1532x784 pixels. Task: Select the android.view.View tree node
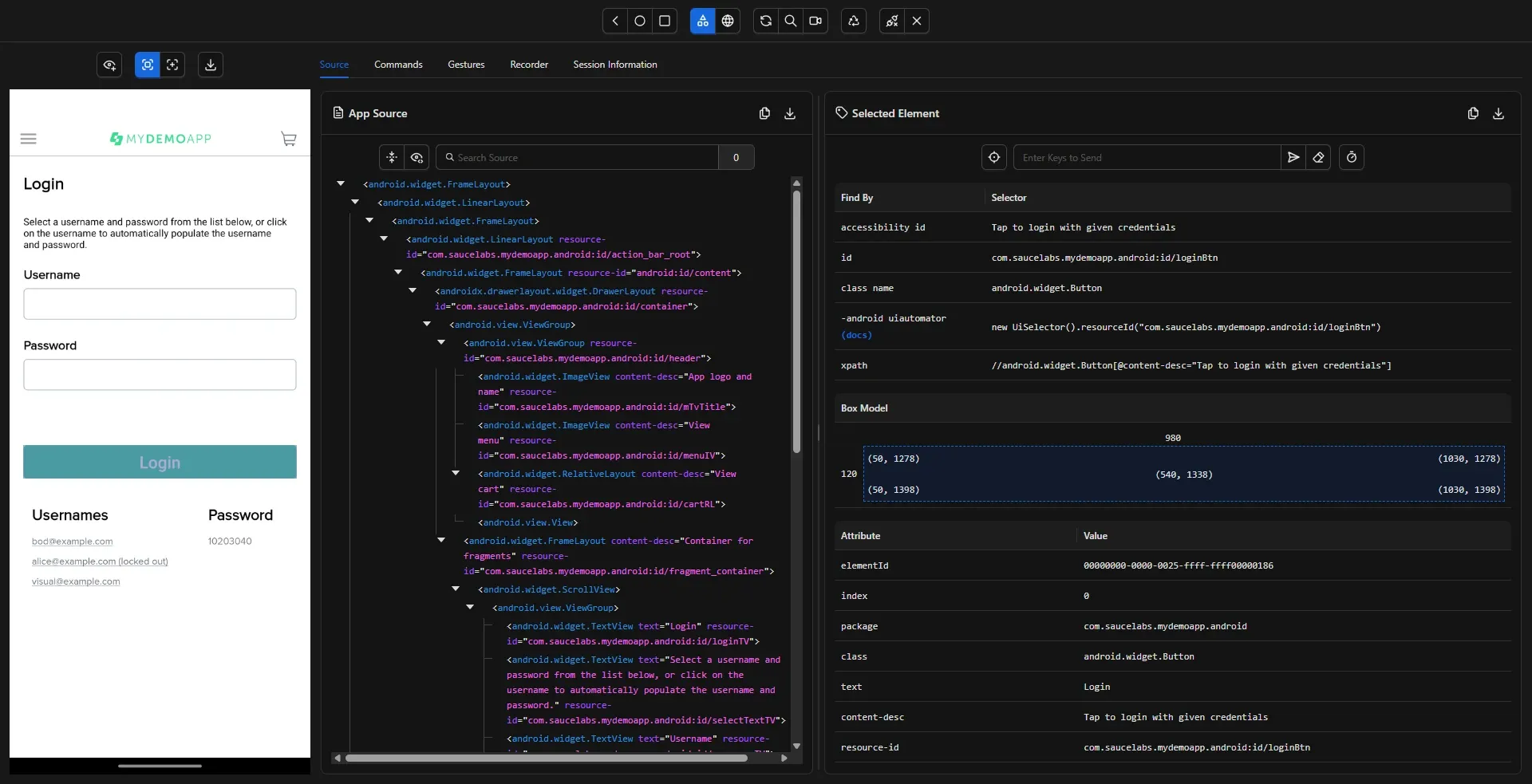click(527, 522)
